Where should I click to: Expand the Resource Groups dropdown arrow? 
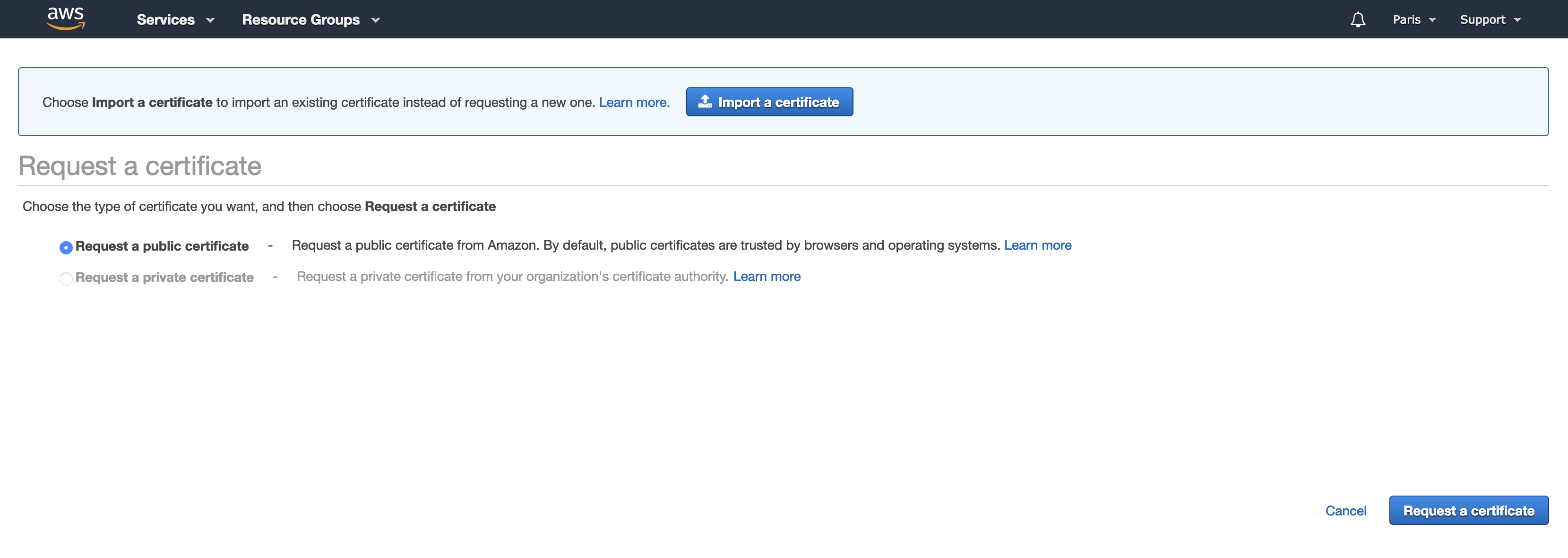click(x=376, y=20)
